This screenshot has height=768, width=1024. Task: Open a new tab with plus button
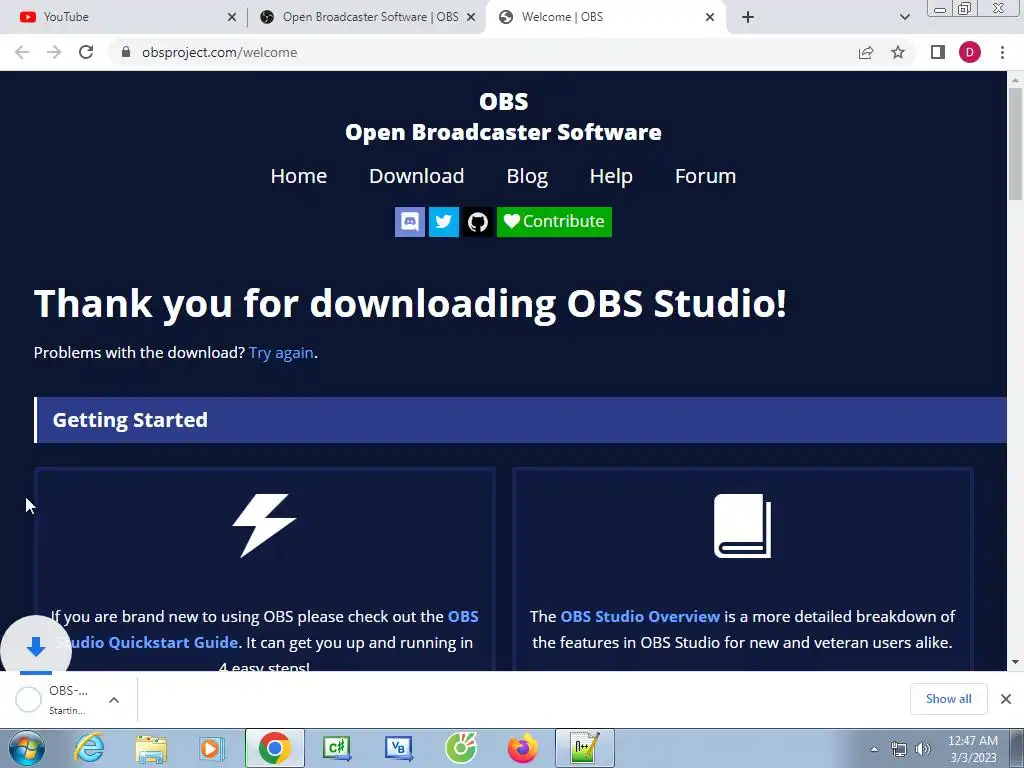pos(748,17)
